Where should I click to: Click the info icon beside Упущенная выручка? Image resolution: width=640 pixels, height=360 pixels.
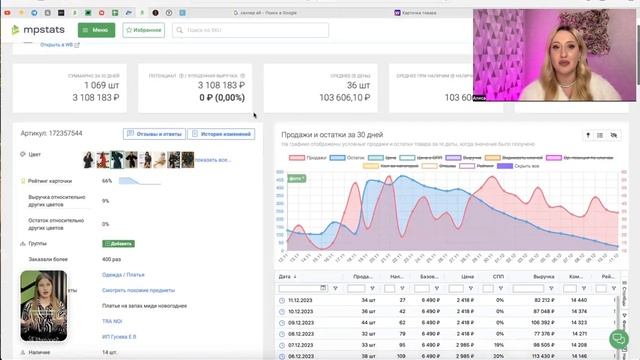[242, 76]
